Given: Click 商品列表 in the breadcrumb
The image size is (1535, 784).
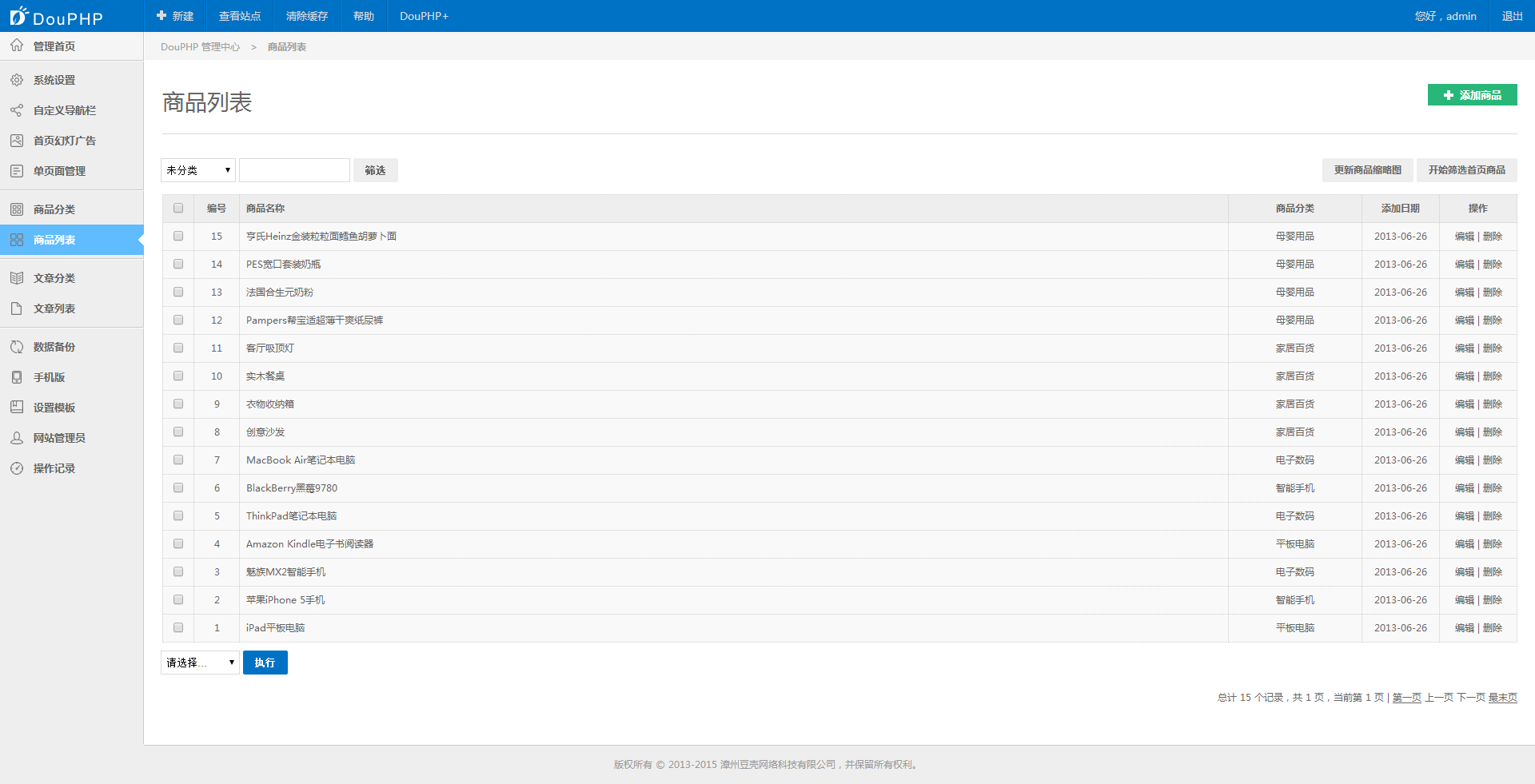Looking at the screenshot, I should pyautogui.click(x=286, y=47).
